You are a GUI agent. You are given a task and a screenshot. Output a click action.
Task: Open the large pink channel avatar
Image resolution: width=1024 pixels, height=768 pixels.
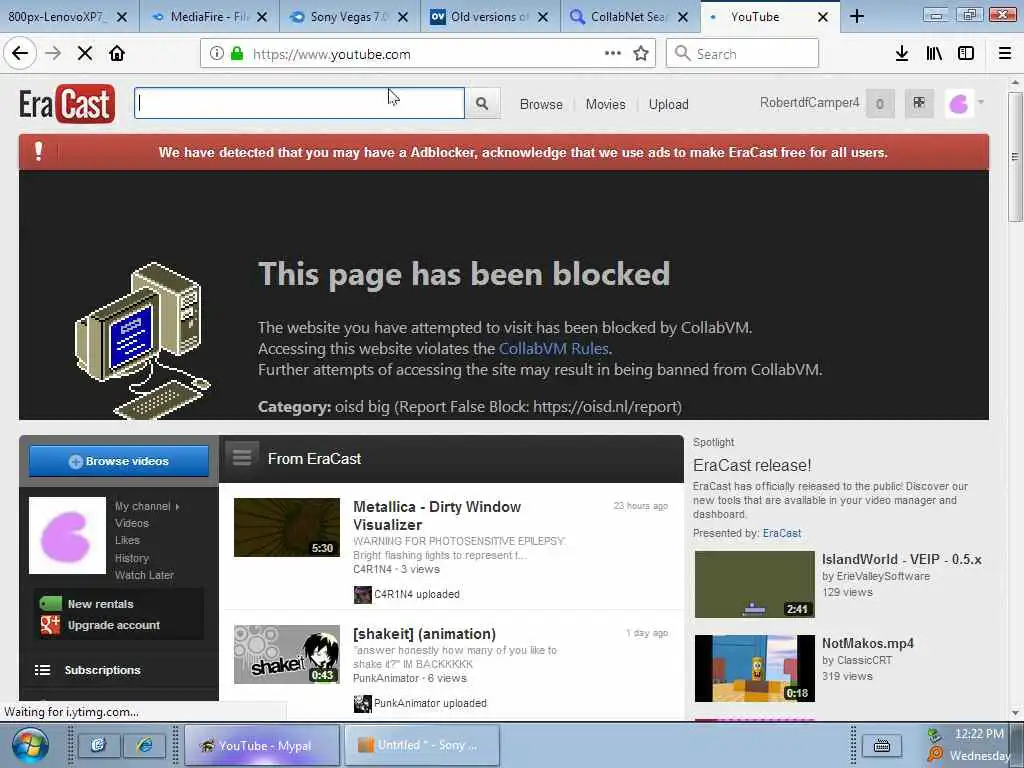click(67, 536)
